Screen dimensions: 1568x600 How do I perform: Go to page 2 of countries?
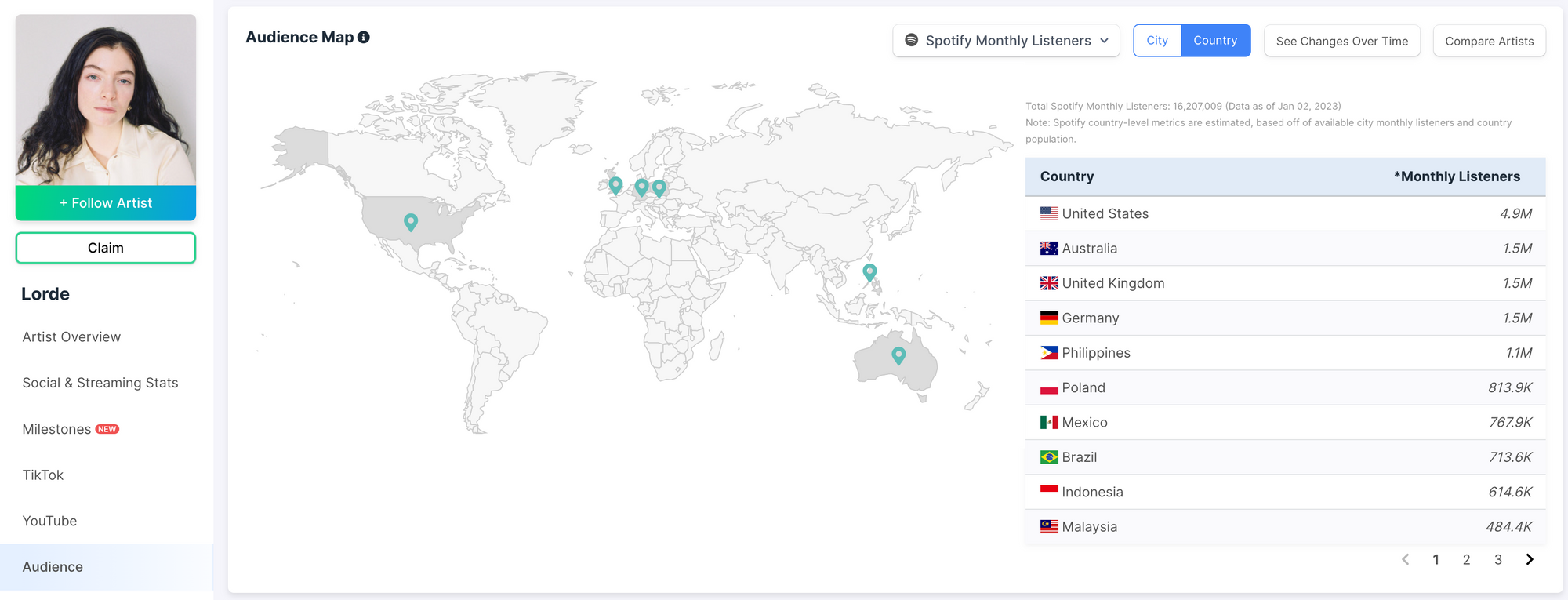(x=1466, y=559)
